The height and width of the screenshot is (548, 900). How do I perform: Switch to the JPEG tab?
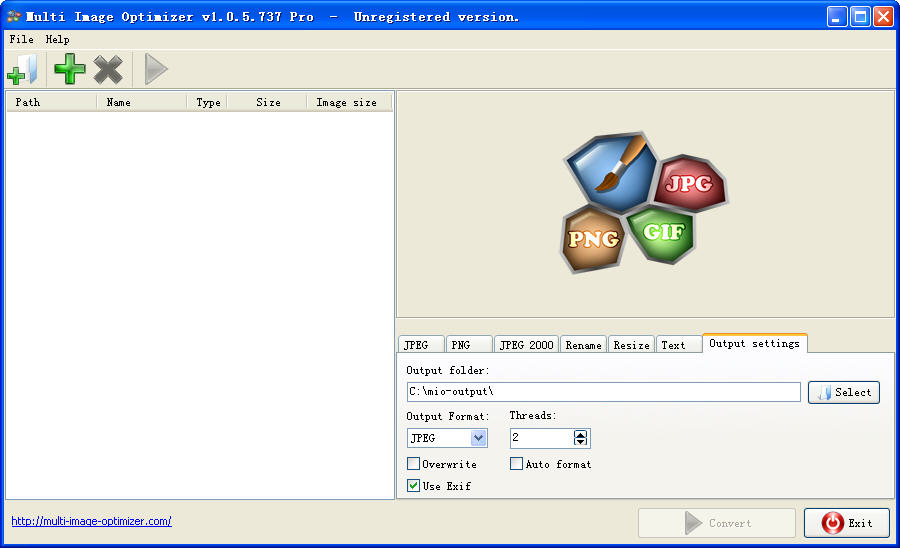pos(421,344)
